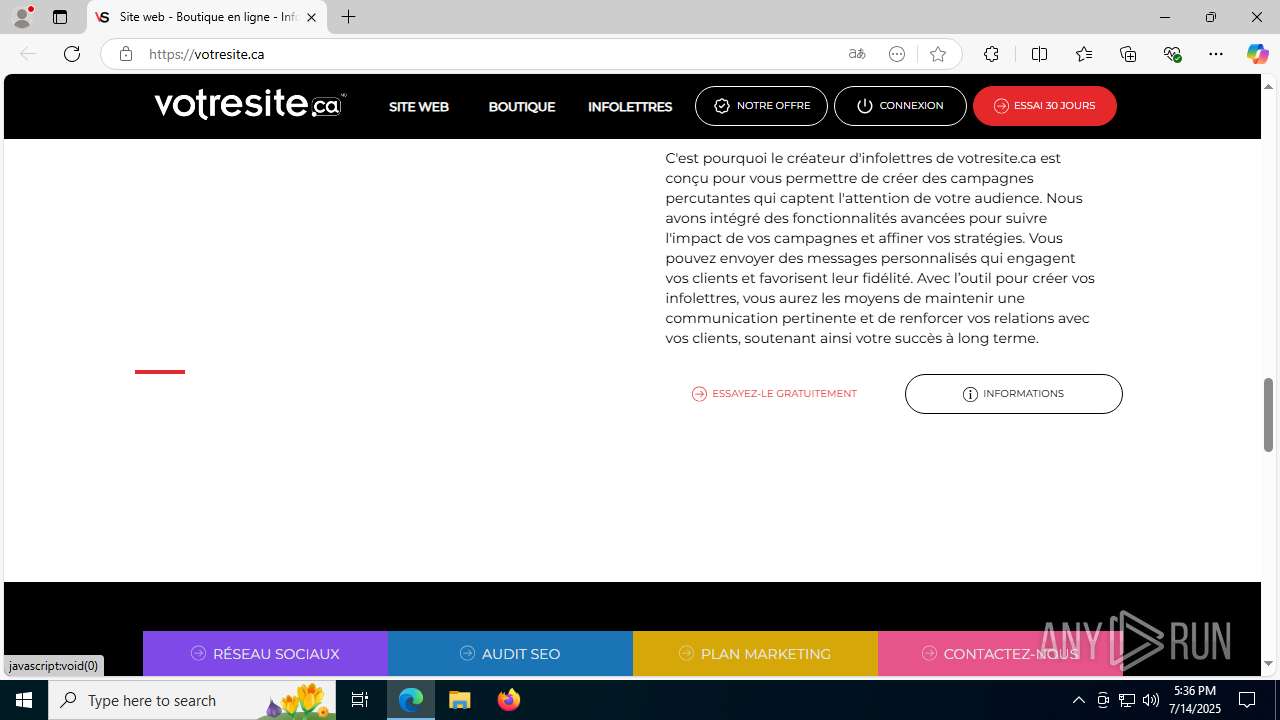Screen dimensions: 1280x720
Task: Open the Contactez-nous tab
Action: (x=1000, y=654)
